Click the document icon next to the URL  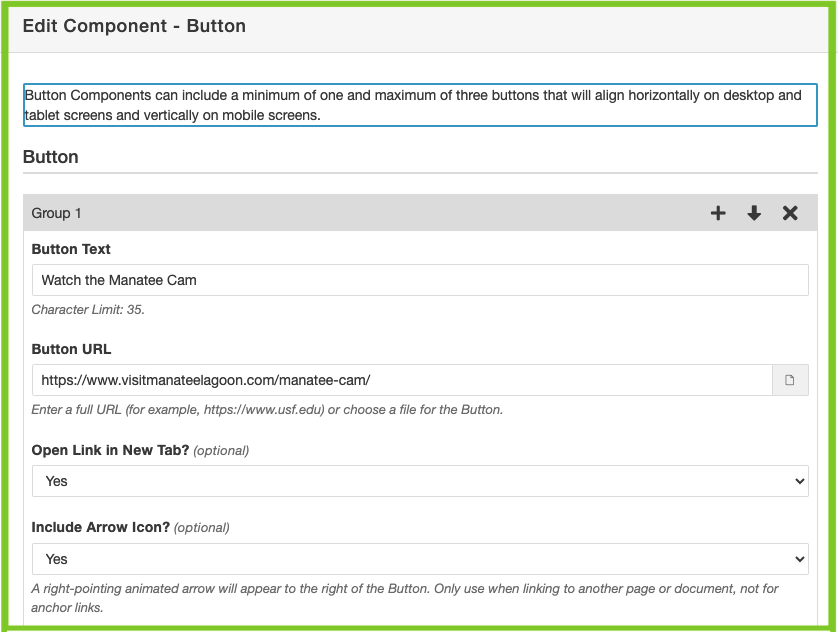tap(791, 380)
